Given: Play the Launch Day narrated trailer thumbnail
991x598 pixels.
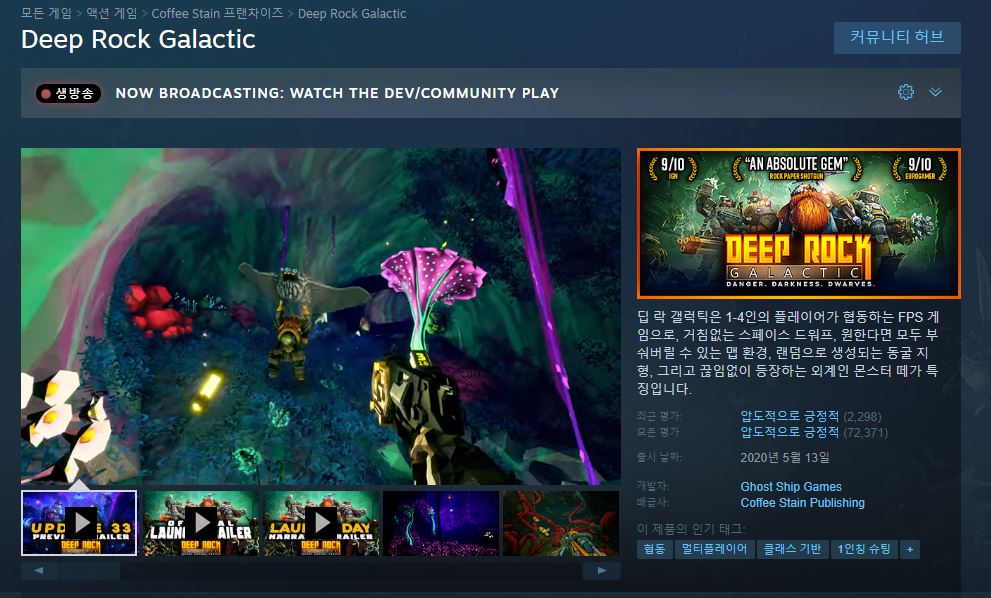Looking at the screenshot, I should (x=321, y=522).
